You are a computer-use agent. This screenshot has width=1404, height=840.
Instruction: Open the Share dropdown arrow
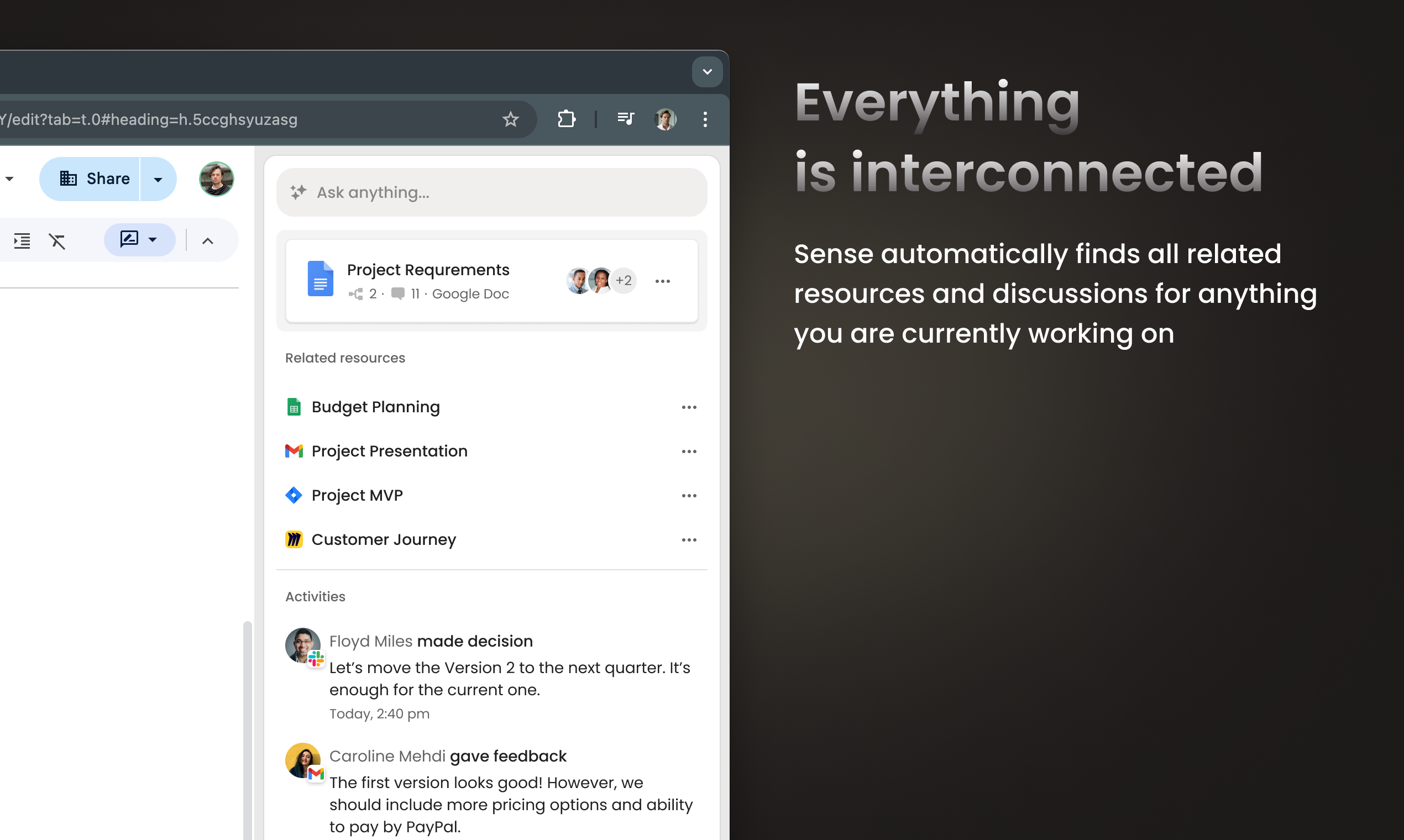pos(158,180)
